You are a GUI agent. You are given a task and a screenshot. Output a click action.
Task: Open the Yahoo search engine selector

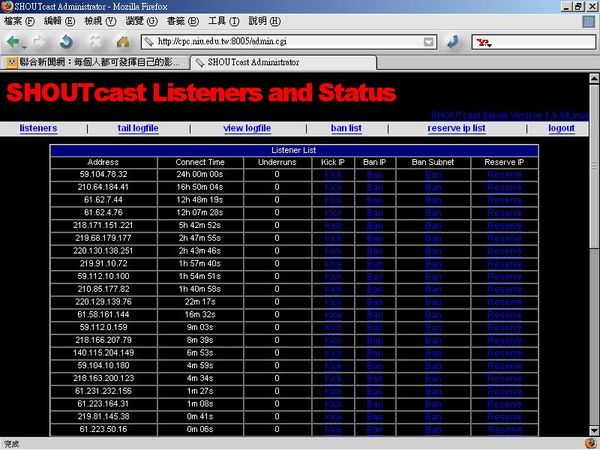pyautogui.click(x=484, y=42)
